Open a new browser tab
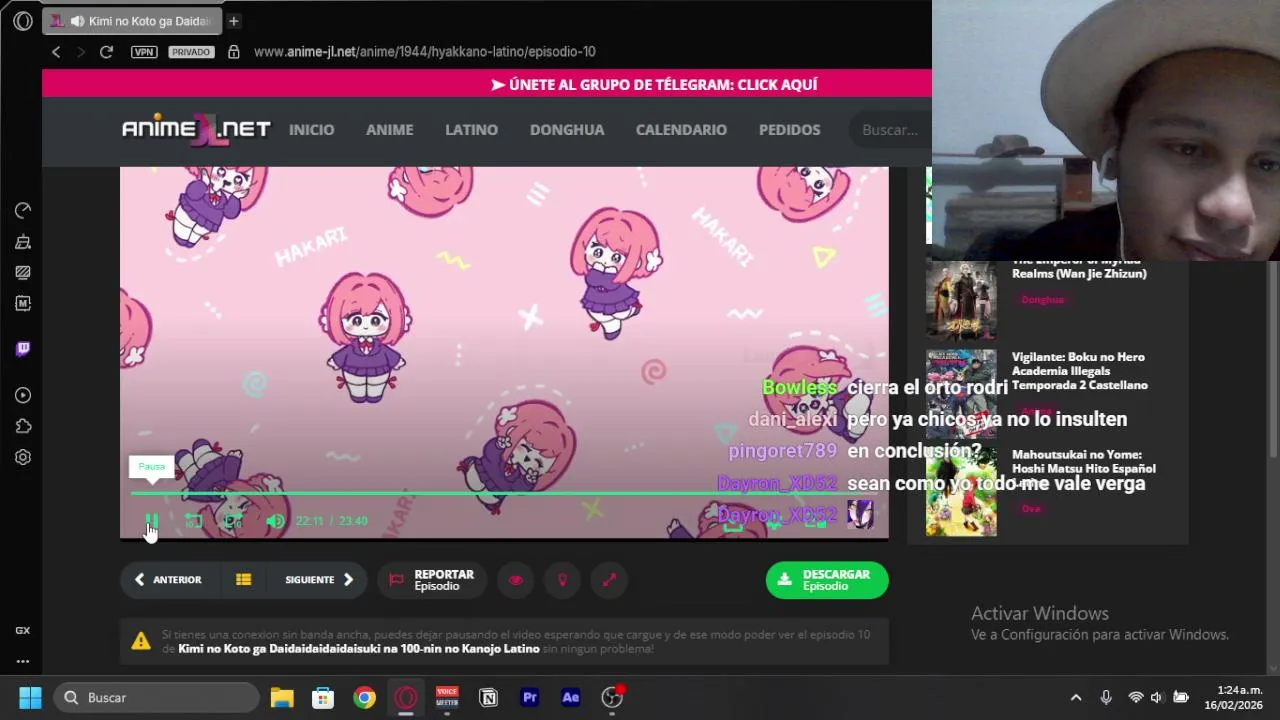Viewport: 1280px width, 720px height. [233, 21]
